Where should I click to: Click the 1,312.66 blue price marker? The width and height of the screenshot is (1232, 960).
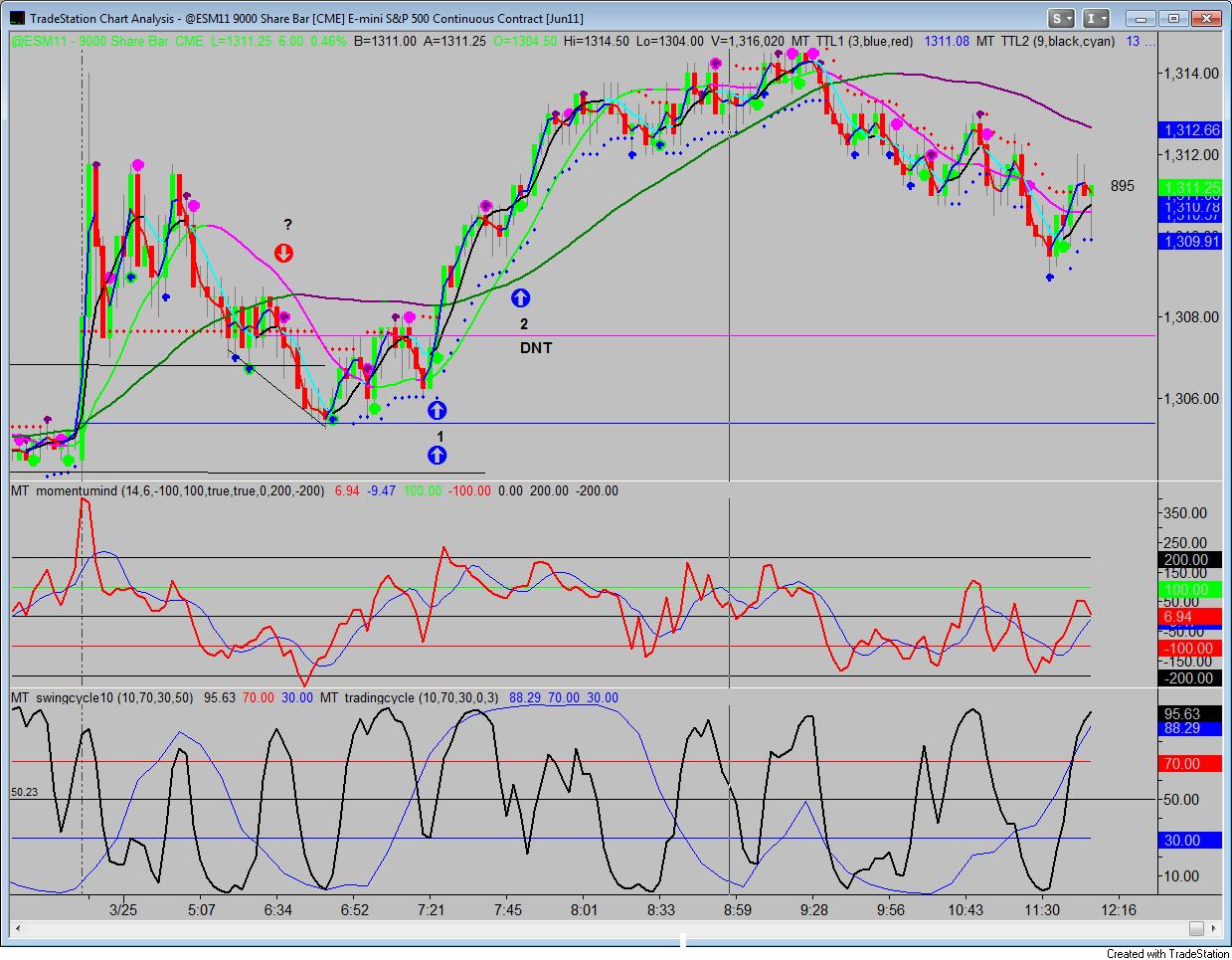coord(1190,130)
